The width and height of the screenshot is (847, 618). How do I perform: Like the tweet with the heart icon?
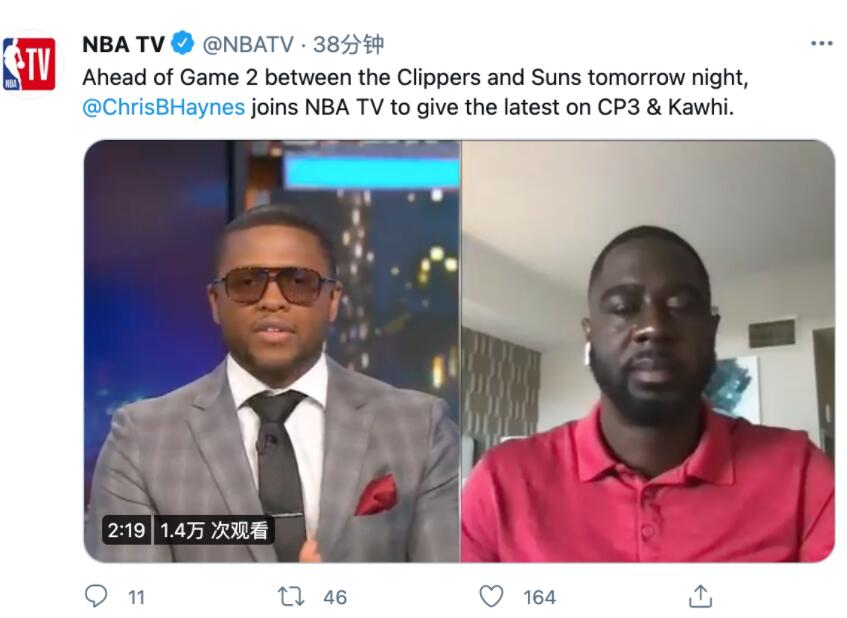492,596
